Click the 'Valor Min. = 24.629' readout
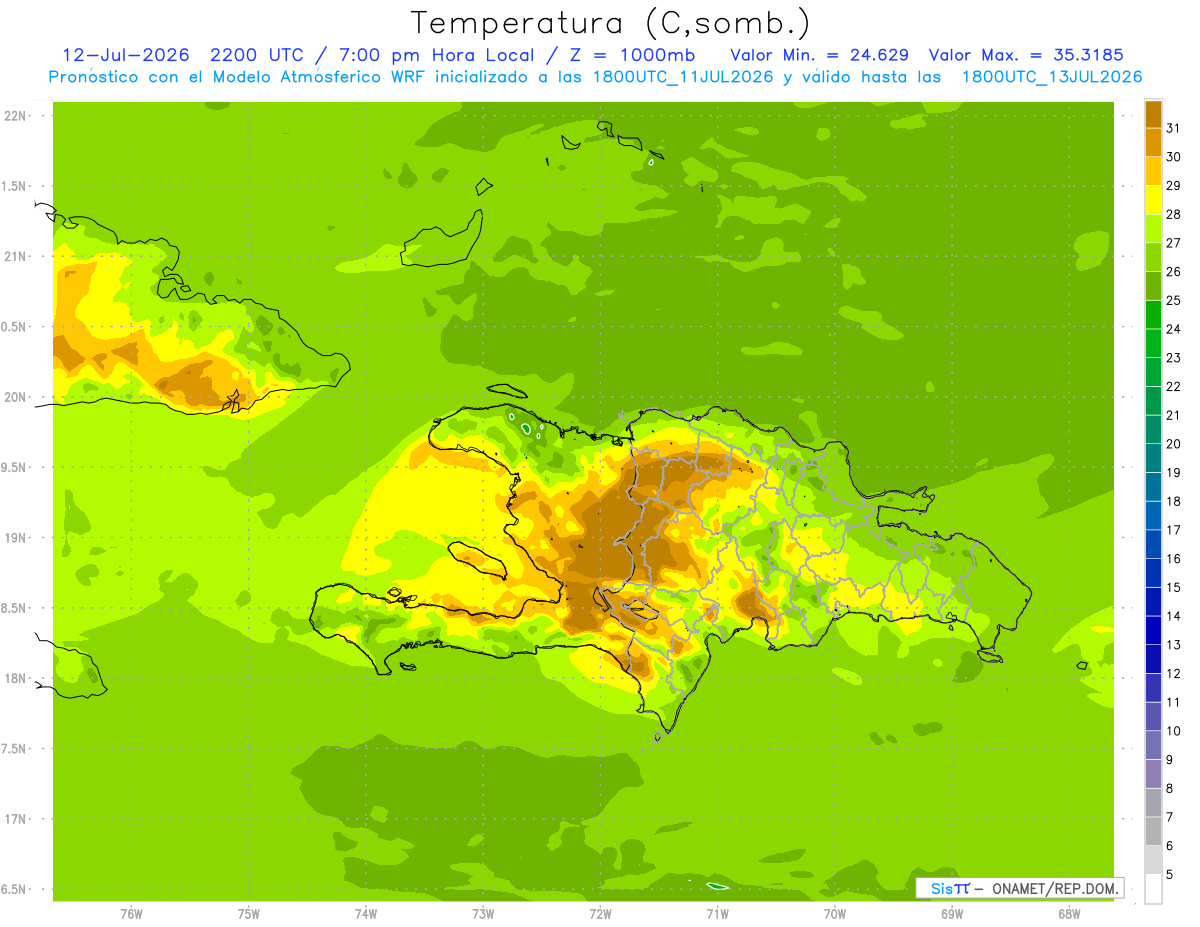Image resolution: width=1200 pixels, height=927 pixels. 819,55
